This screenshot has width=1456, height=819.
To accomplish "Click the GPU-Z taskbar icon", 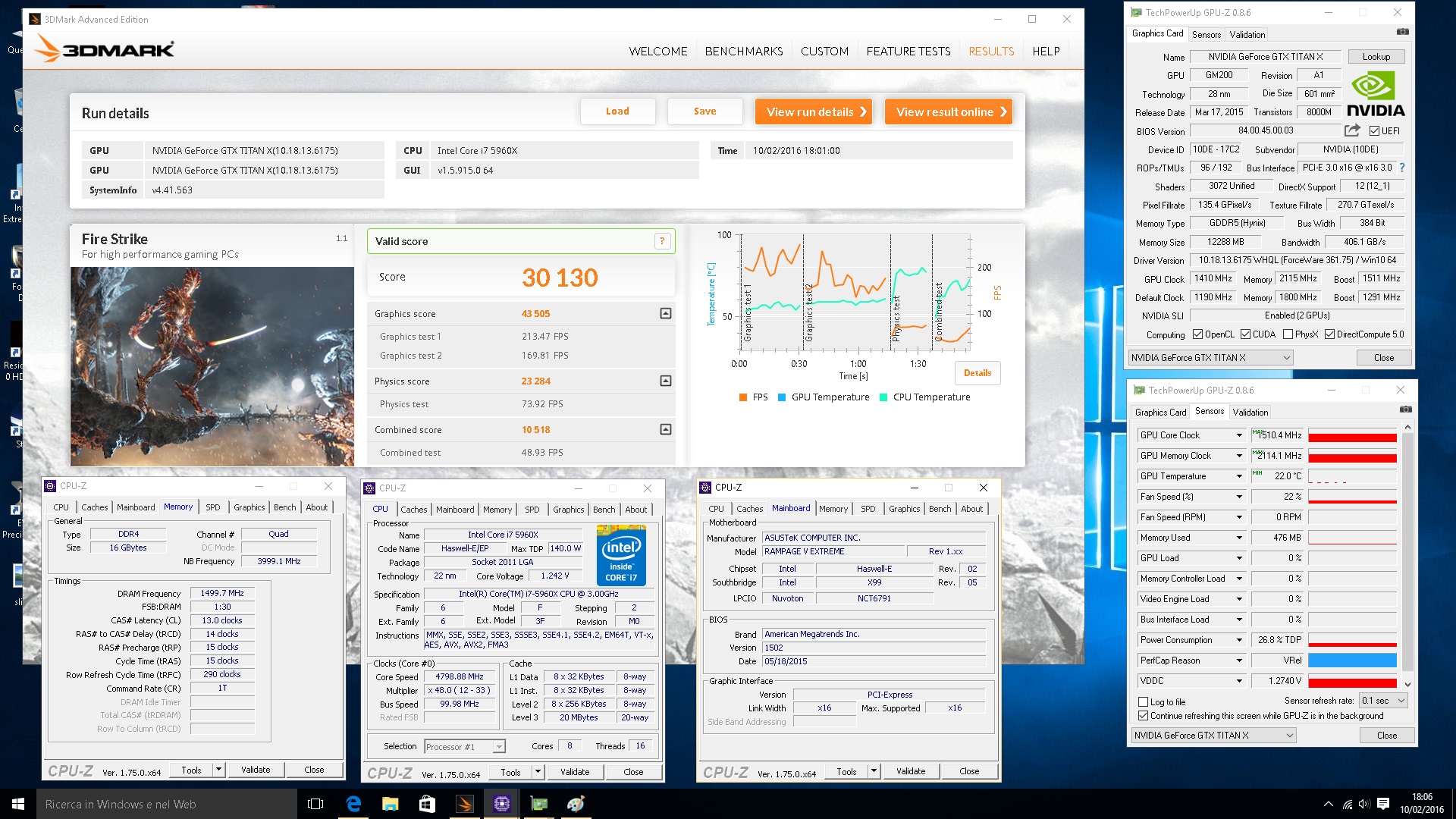I will pyautogui.click(x=538, y=804).
